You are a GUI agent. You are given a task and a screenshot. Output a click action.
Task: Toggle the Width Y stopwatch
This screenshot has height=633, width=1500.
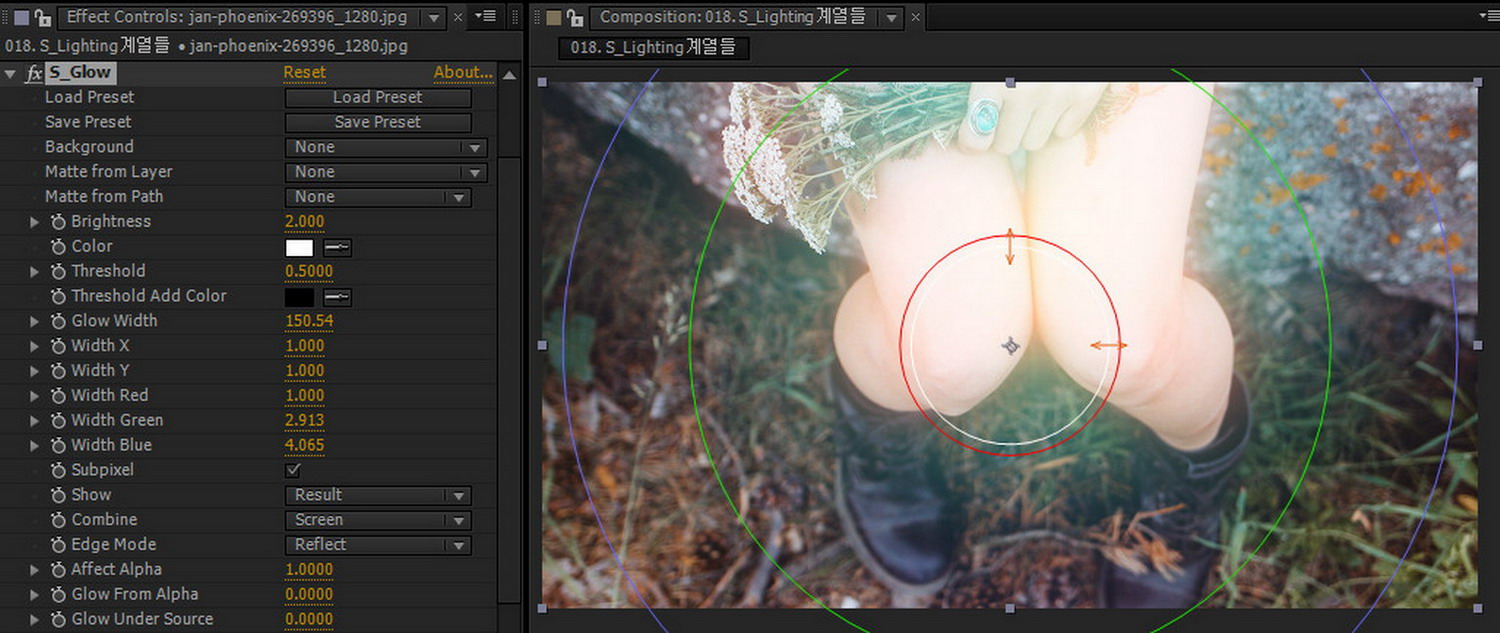click(x=58, y=371)
